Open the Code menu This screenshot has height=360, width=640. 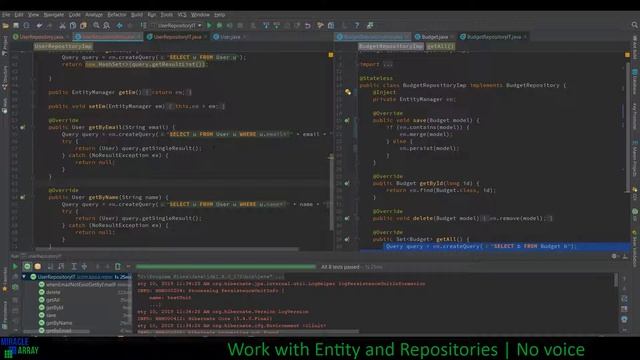74,15
